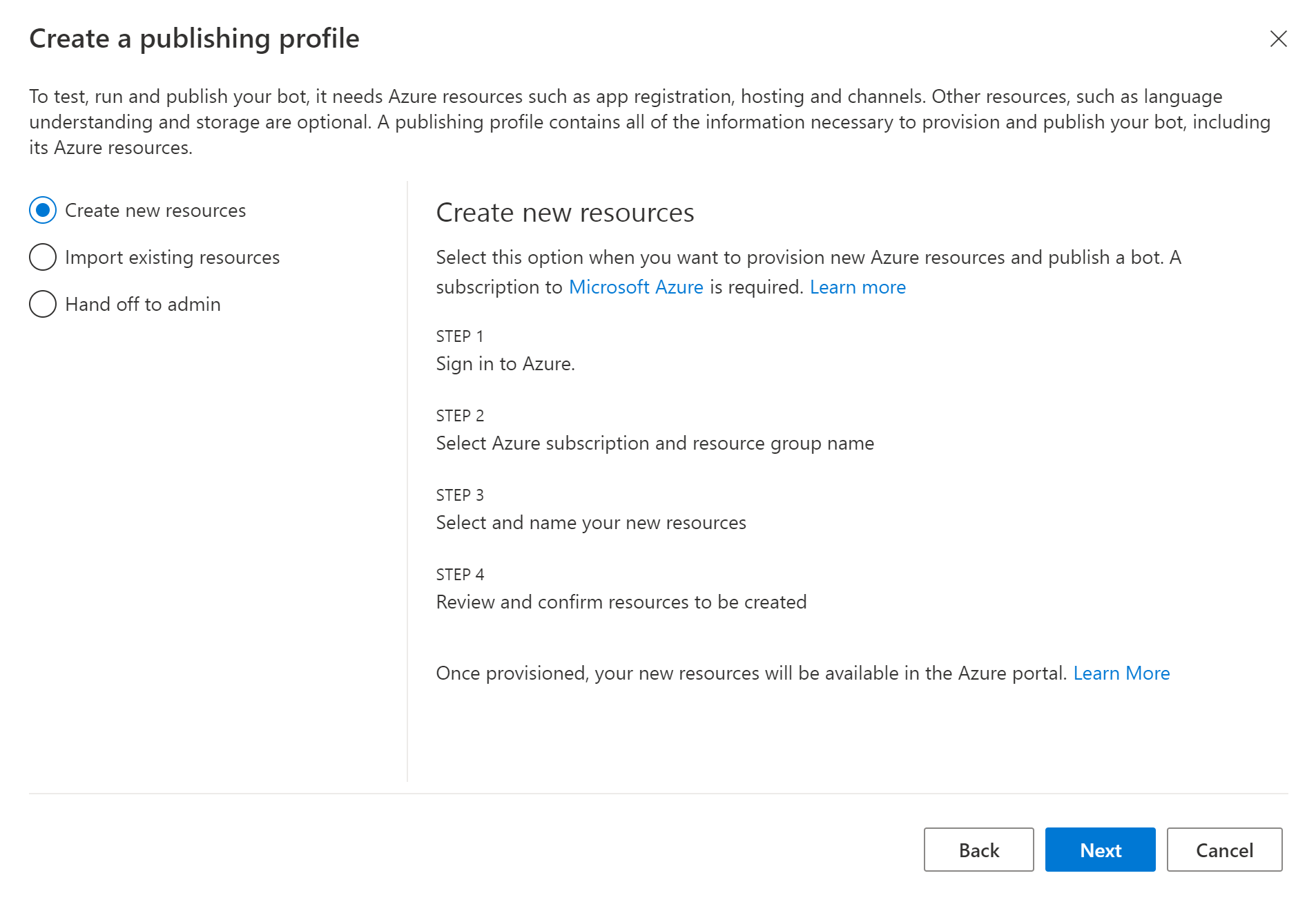The image size is (1316, 900).
Task: Click the 'Select Azure subscription and resource group name' text
Action: 655,443
